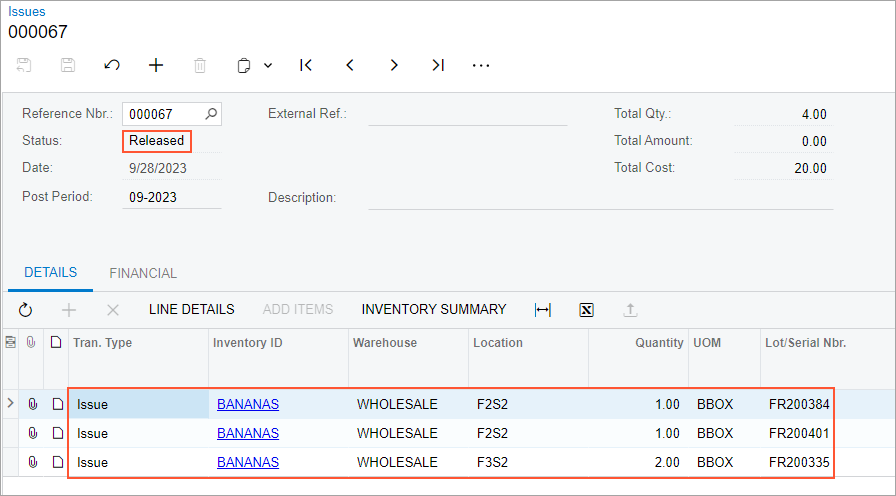
Task: Click the Undo icon in the toolbar
Action: pos(112,65)
